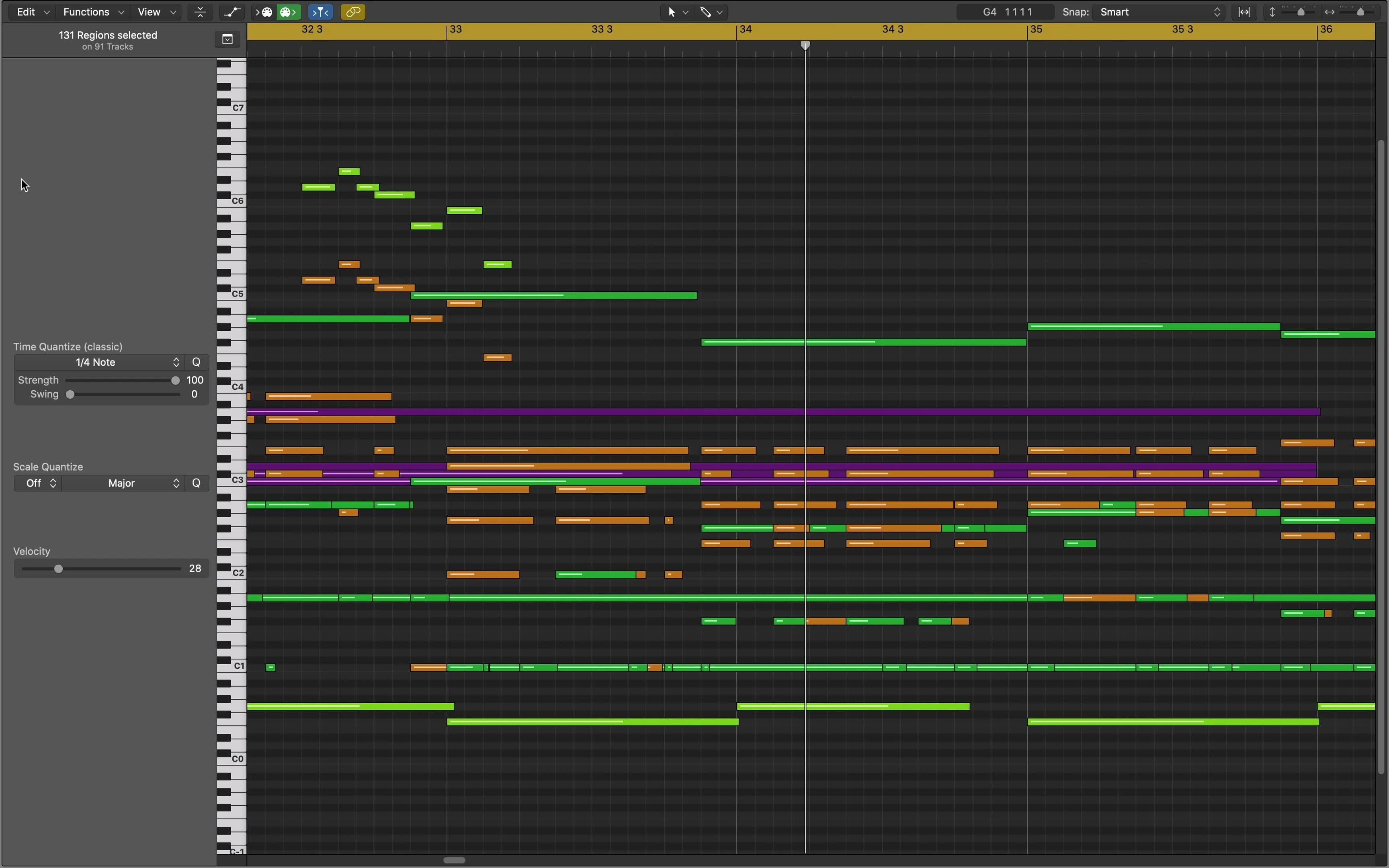Open the Scale Quantize Off dropdown
The width and height of the screenshot is (1389, 868).
(x=38, y=483)
